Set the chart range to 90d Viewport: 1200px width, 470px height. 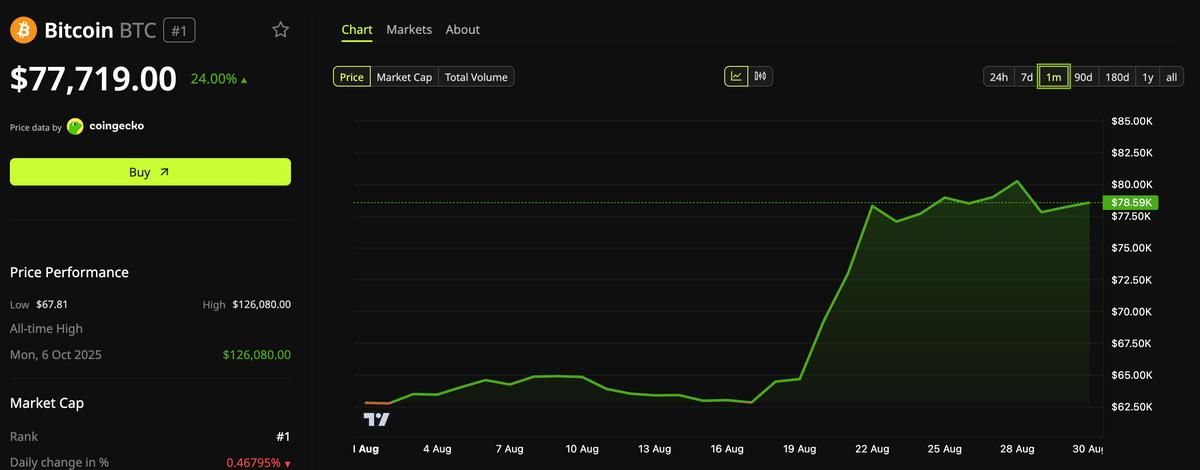pyautogui.click(x=1083, y=77)
